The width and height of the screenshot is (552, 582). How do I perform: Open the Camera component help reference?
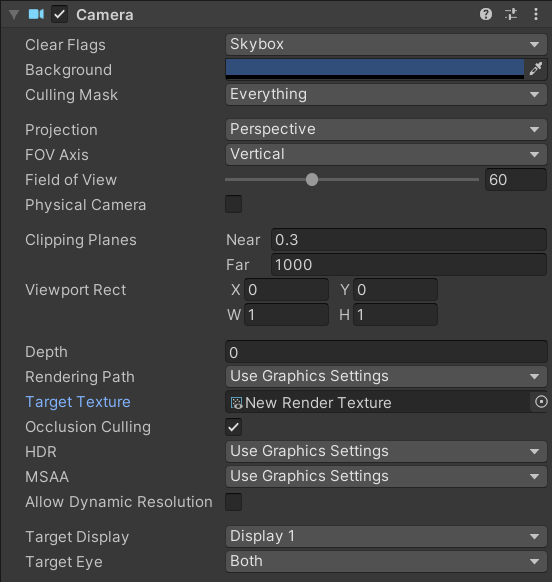coord(486,14)
